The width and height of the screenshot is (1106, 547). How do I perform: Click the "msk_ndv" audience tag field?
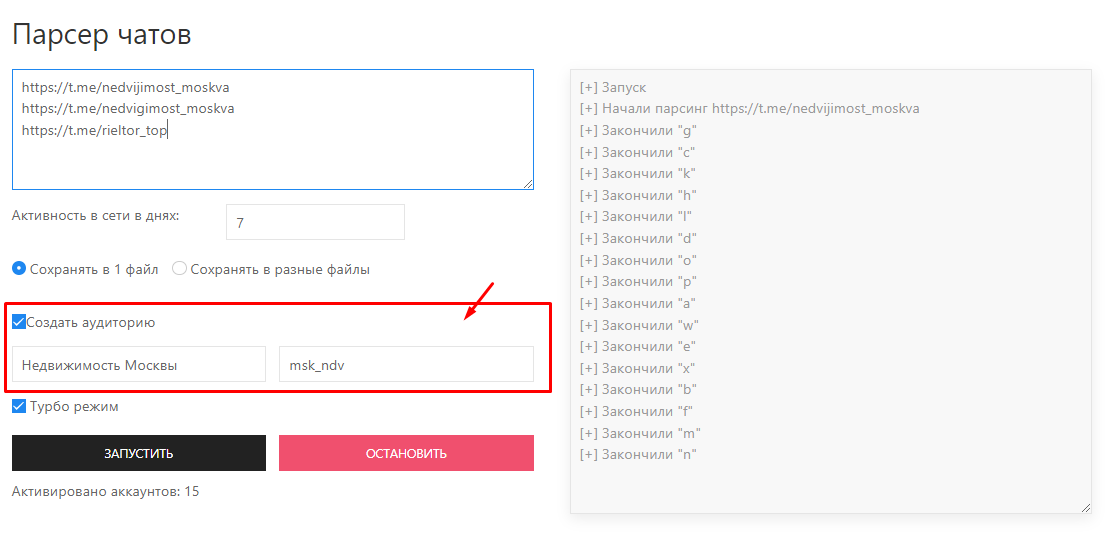[x=406, y=365]
